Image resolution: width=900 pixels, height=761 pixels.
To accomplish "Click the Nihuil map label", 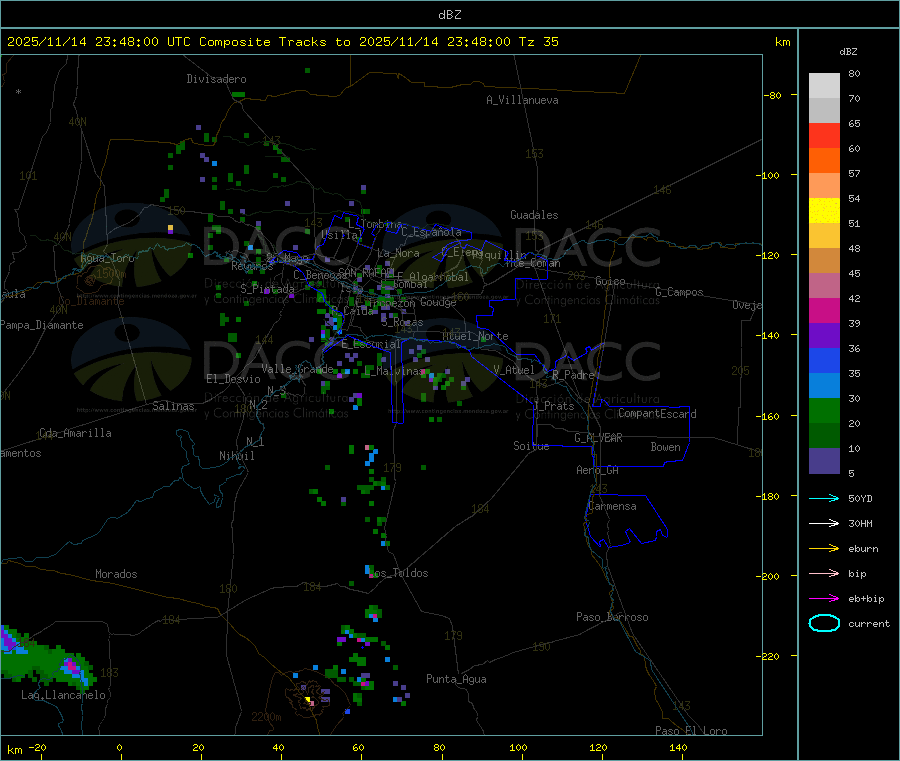I will click(x=236, y=456).
